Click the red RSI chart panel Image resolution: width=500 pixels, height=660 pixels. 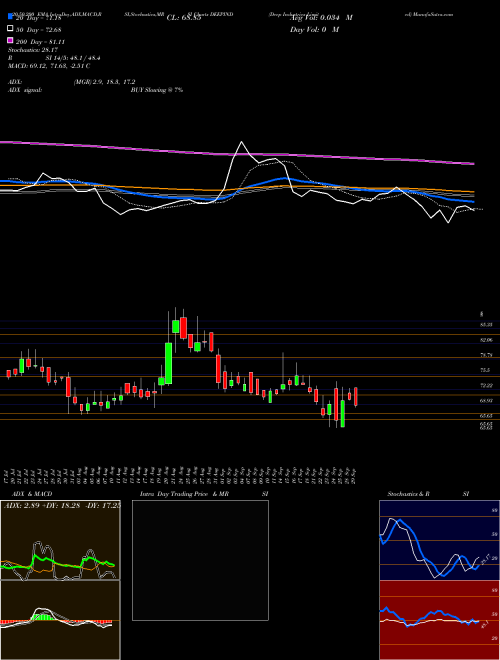439,620
